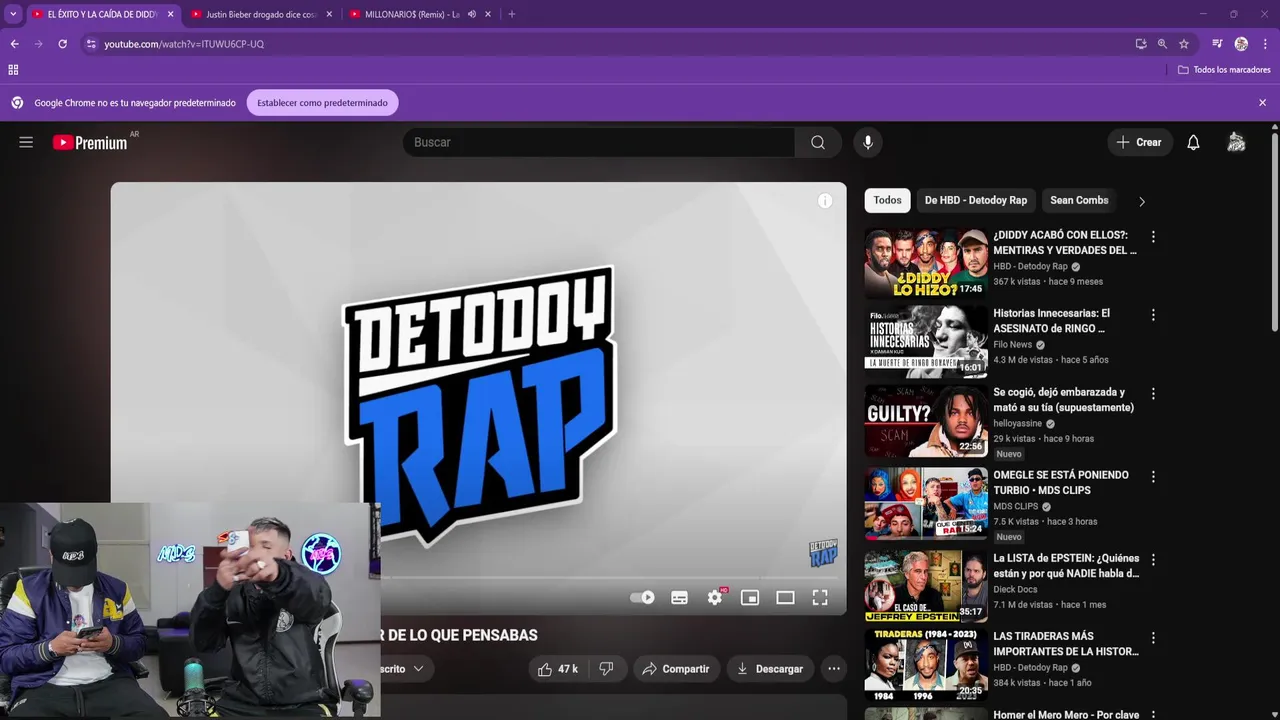This screenshot has width=1280, height=720.
Task: Open the YouTube hamburger guide menu
Action: tap(26, 142)
